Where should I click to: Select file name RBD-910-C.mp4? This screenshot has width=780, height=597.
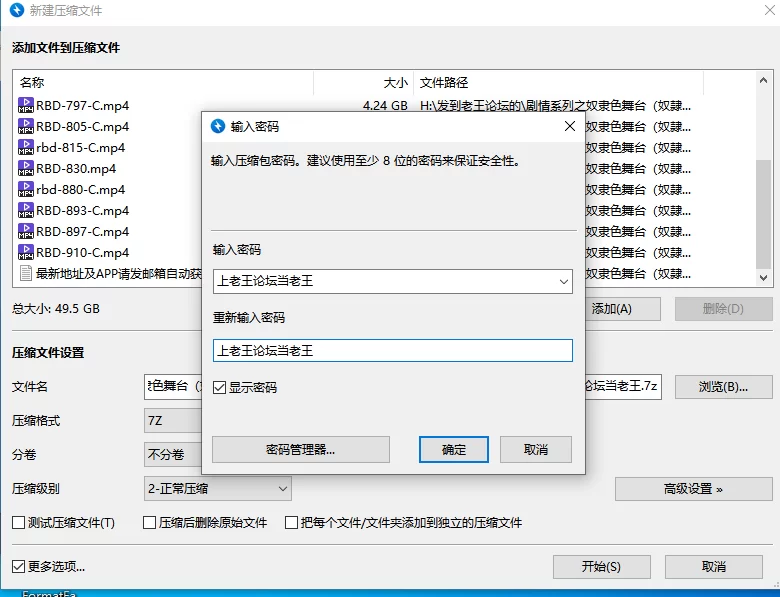pos(83,252)
